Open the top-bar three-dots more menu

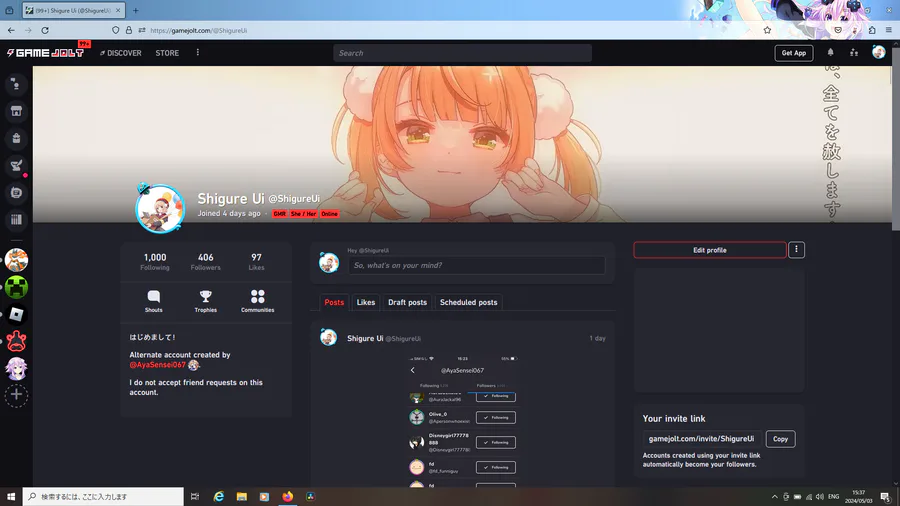[197, 53]
